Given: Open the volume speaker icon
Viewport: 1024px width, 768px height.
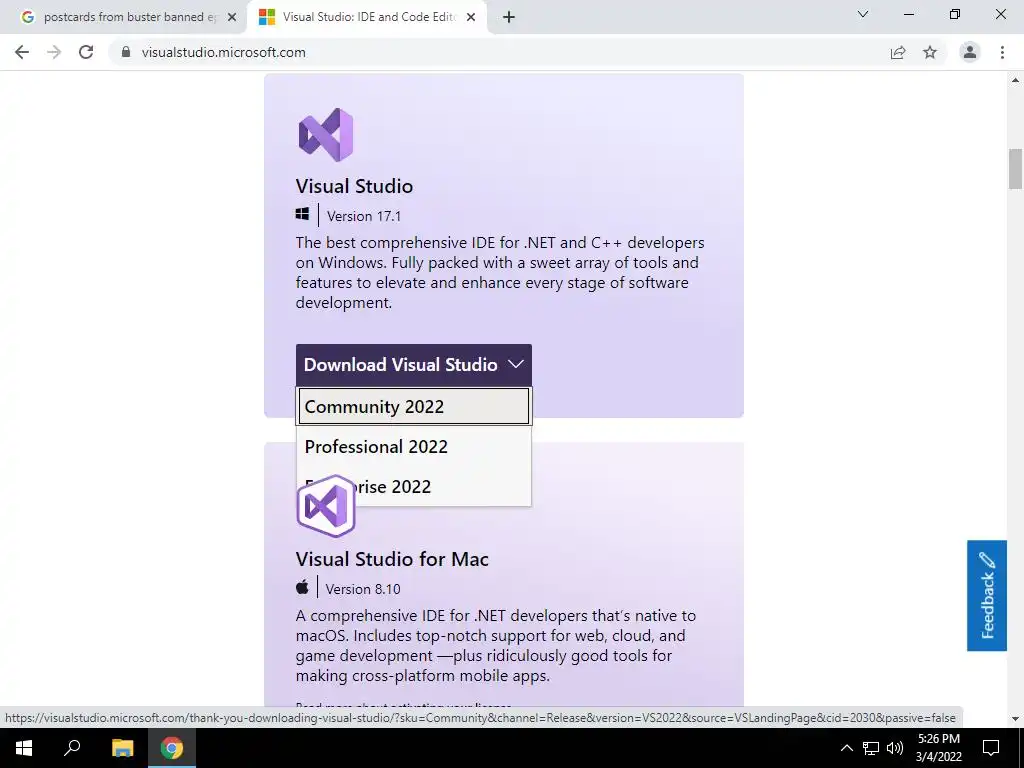Looking at the screenshot, I should [895, 748].
